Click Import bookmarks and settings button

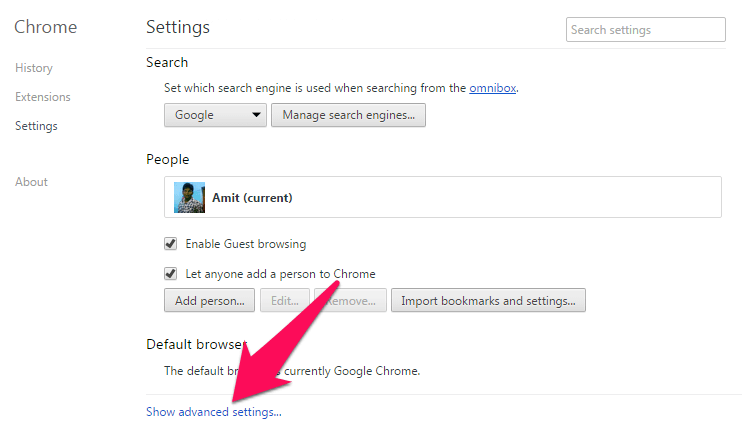click(x=488, y=300)
